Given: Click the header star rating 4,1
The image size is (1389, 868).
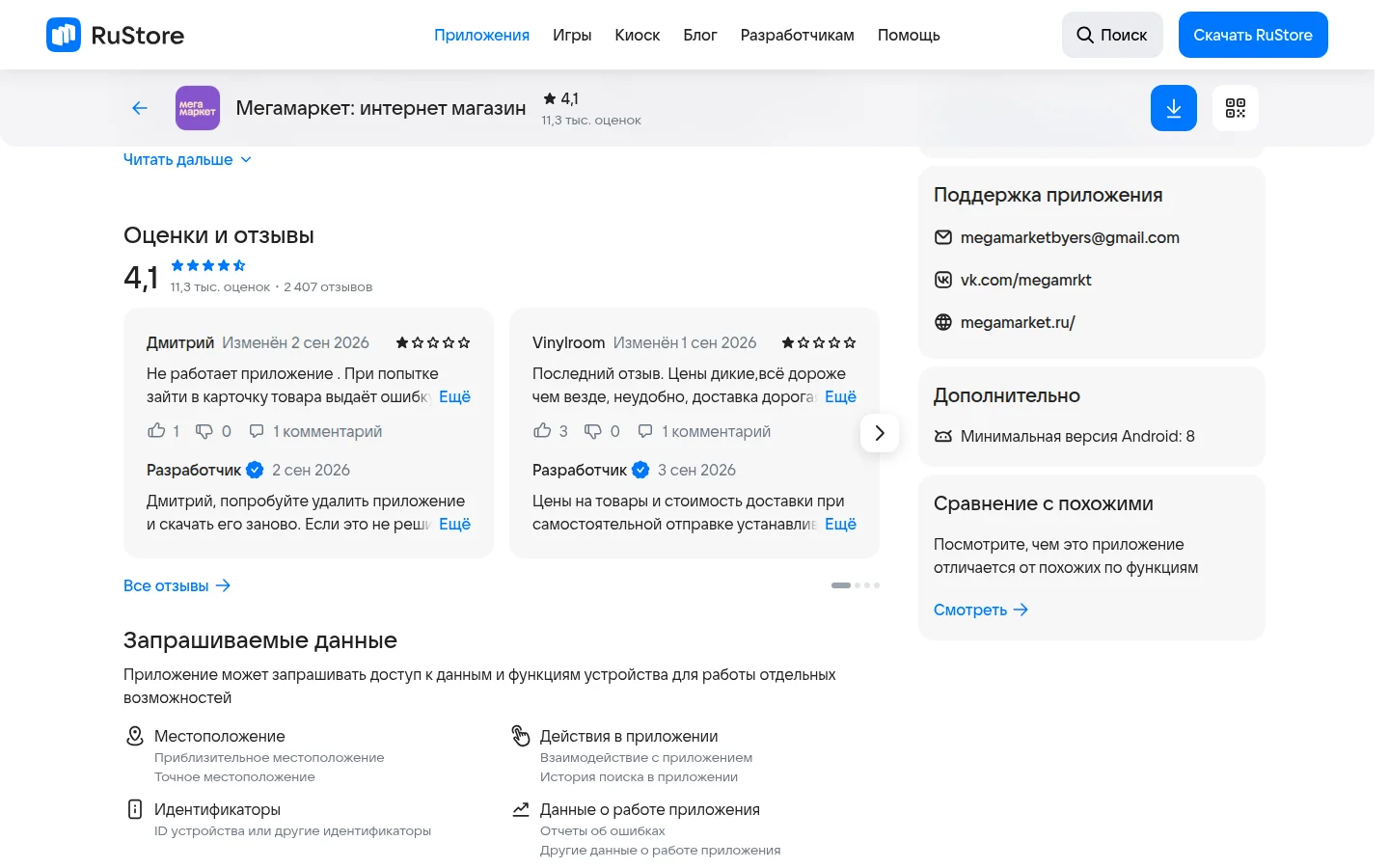Looking at the screenshot, I should (x=560, y=98).
